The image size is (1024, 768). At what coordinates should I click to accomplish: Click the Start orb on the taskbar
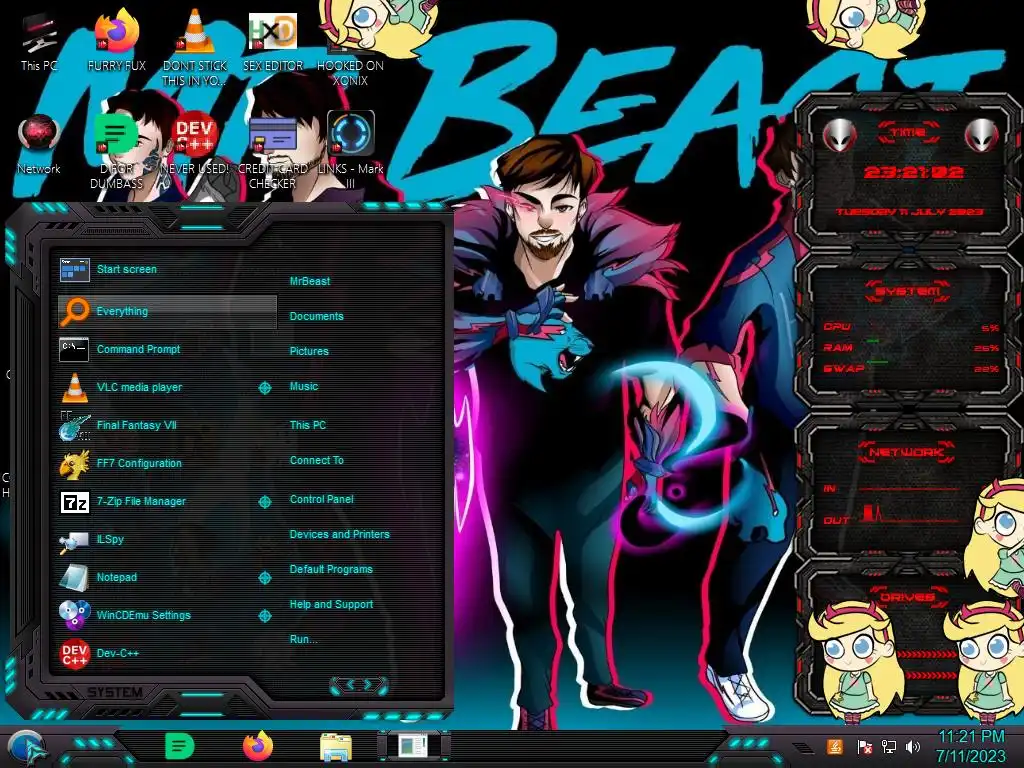tap(25, 748)
